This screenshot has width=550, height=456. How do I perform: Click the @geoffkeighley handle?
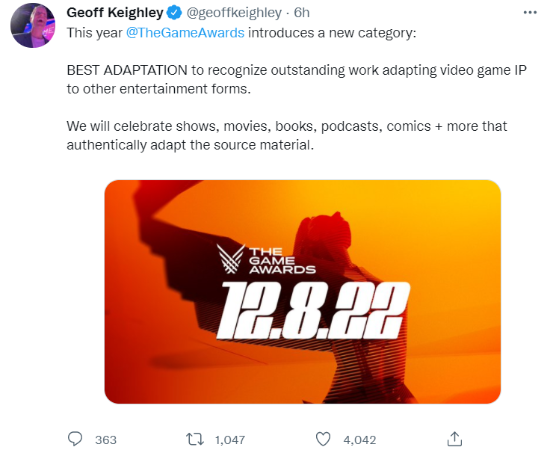point(234,13)
